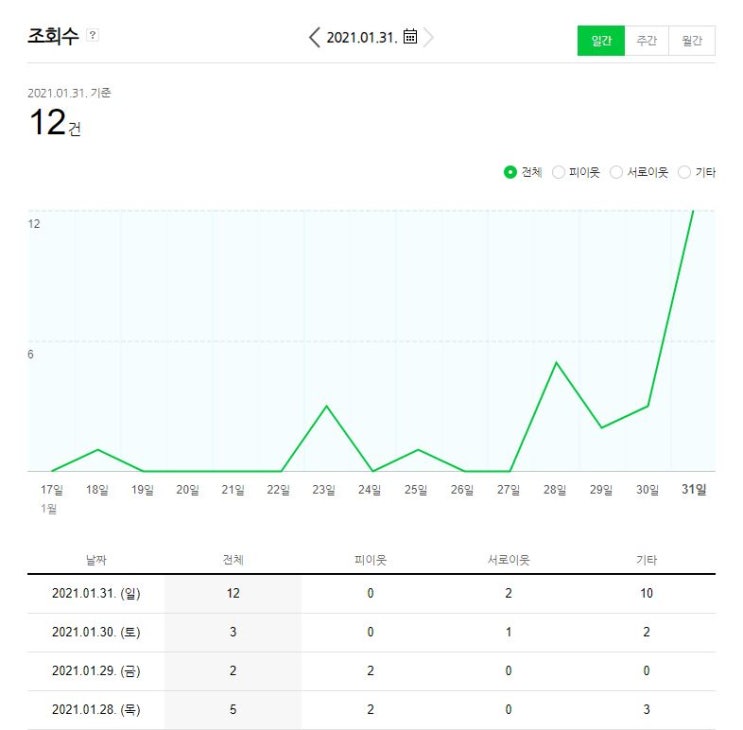Click the 29일 label on chart axis
Viewport: 743px width, 730px height.
coord(601,489)
